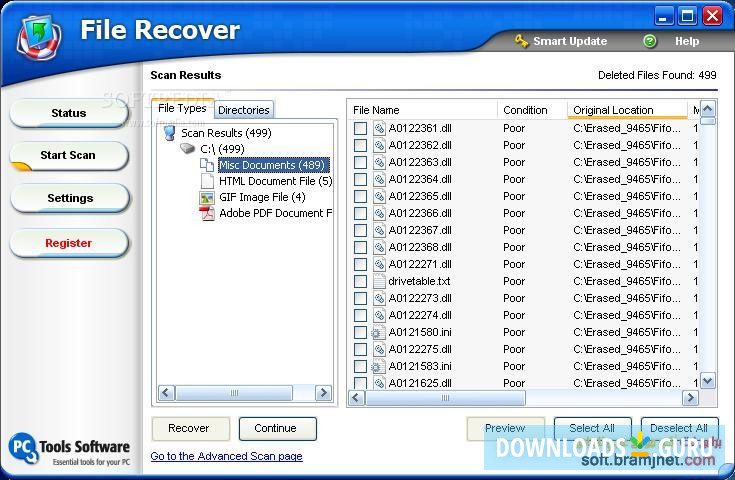Click the file icon of A0122363.dll
The height and width of the screenshot is (480, 735).
[x=379, y=162]
